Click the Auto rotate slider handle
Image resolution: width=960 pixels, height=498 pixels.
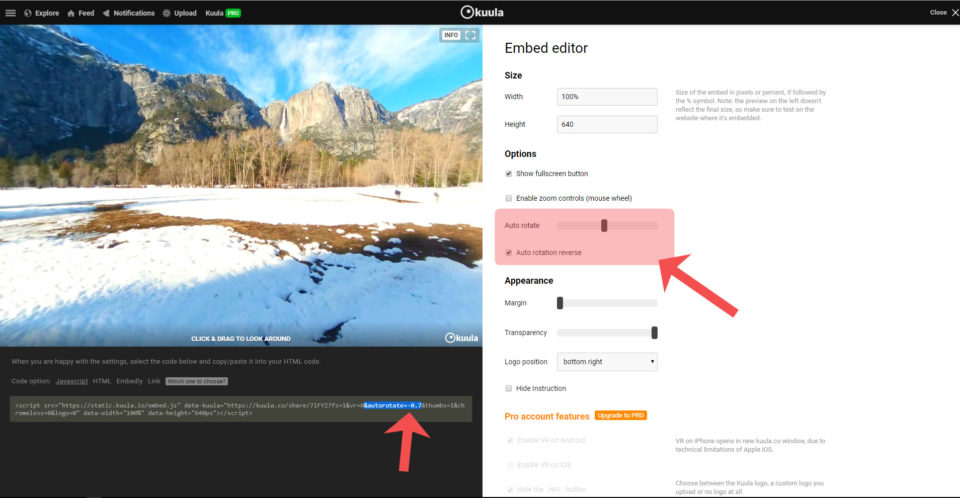pyautogui.click(x=604, y=225)
